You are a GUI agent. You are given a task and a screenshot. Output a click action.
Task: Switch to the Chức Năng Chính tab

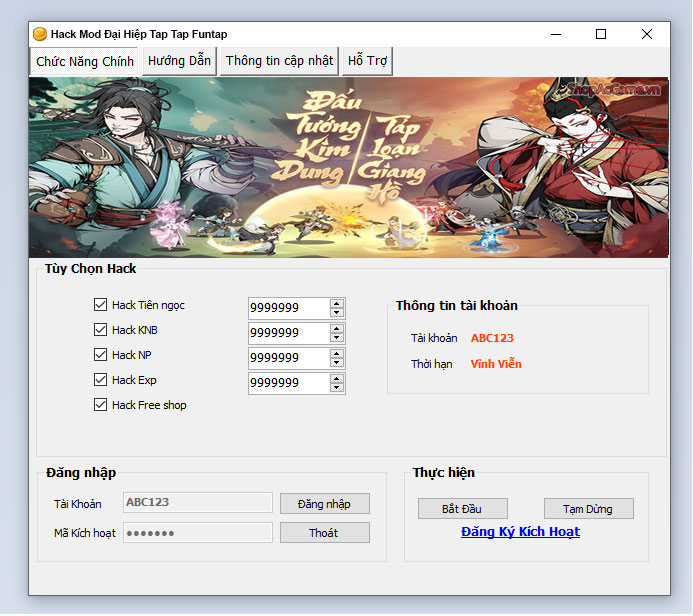84,61
